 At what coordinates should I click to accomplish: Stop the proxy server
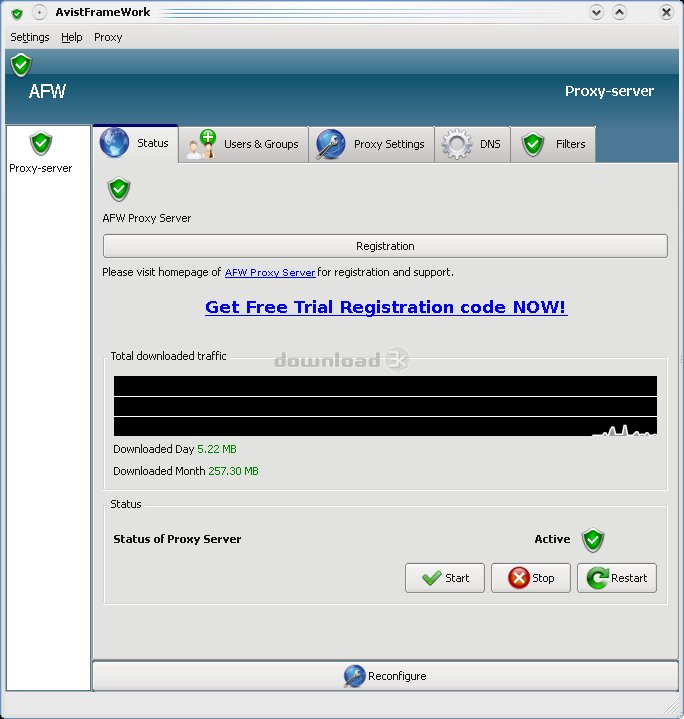tap(531, 578)
